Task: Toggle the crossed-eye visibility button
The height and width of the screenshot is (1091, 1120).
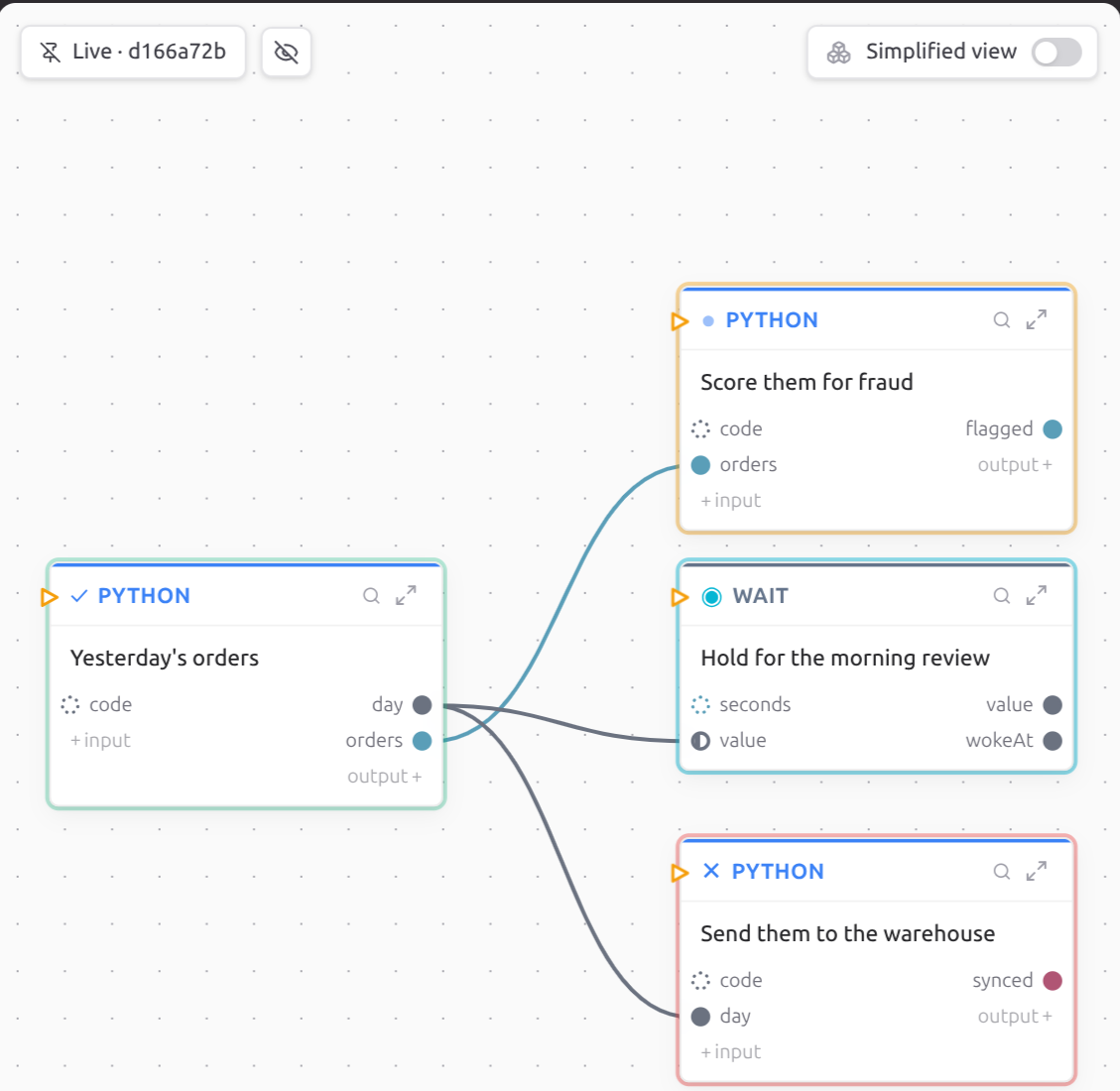Action: 286,53
